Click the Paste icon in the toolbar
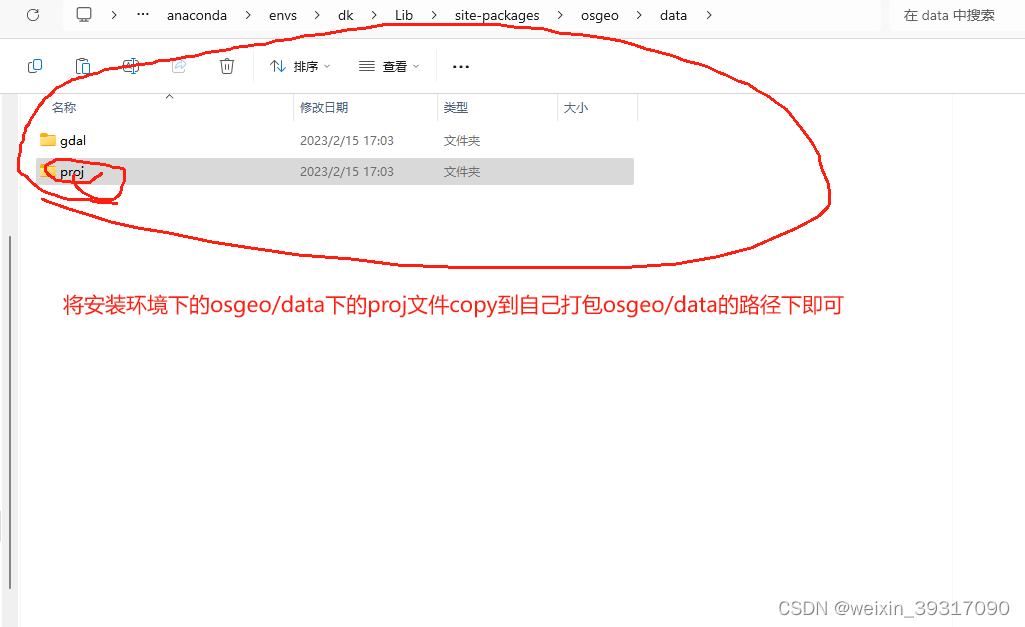1025x627 pixels. click(83, 65)
